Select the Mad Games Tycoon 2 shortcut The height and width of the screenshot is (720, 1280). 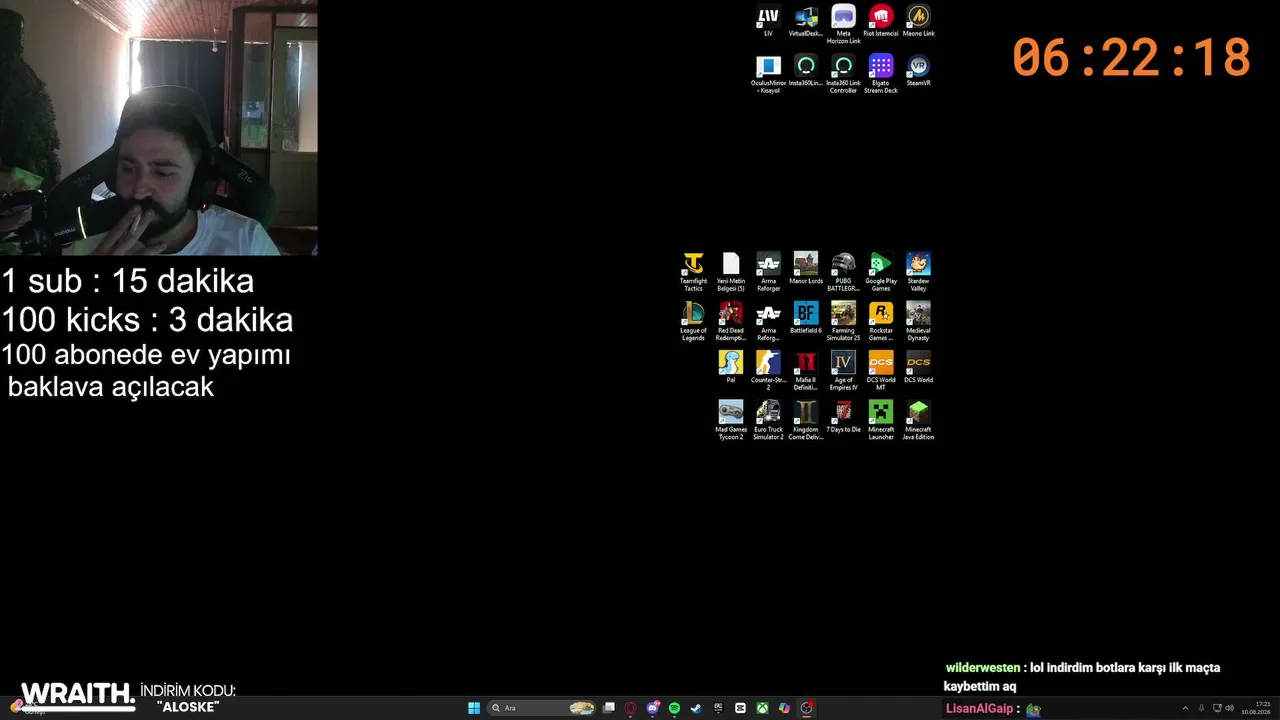pyautogui.click(x=731, y=421)
